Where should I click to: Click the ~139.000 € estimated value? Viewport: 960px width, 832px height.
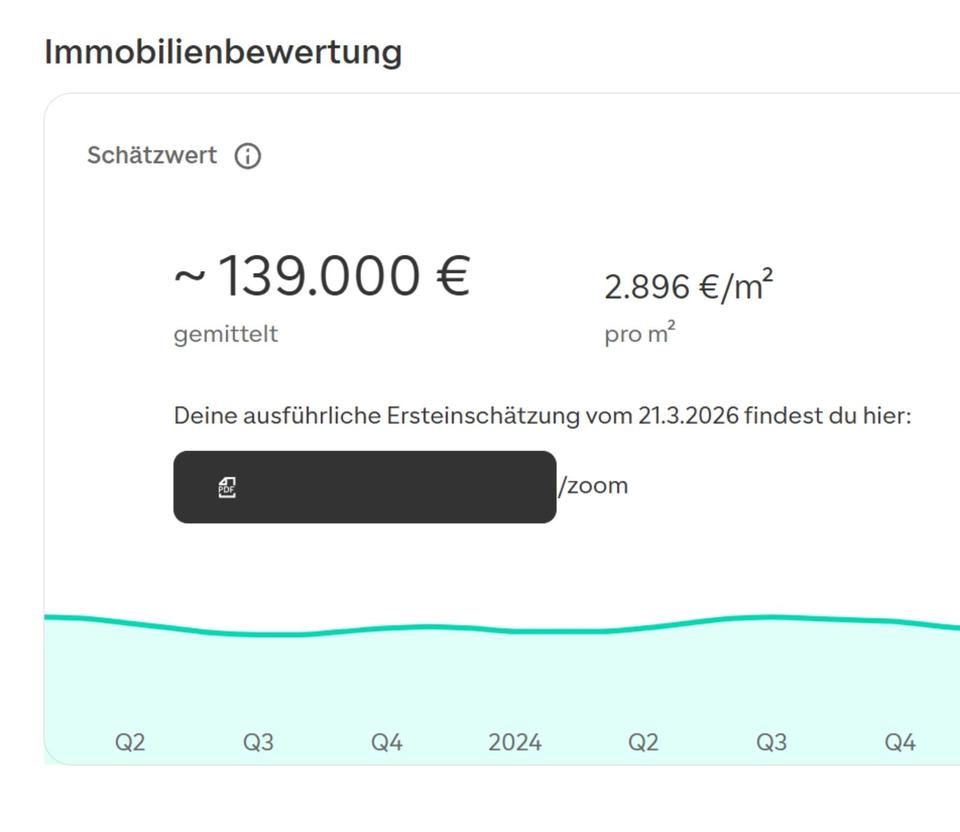(x=322, y=276)
